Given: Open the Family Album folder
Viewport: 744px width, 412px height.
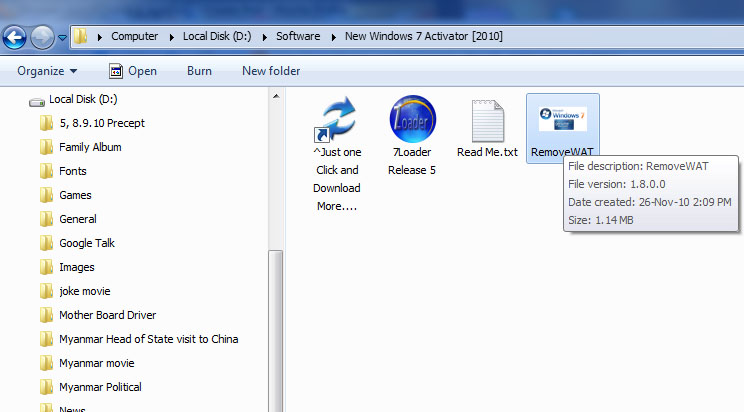Looking at the screenshot, I should click(x=90, y=147).
